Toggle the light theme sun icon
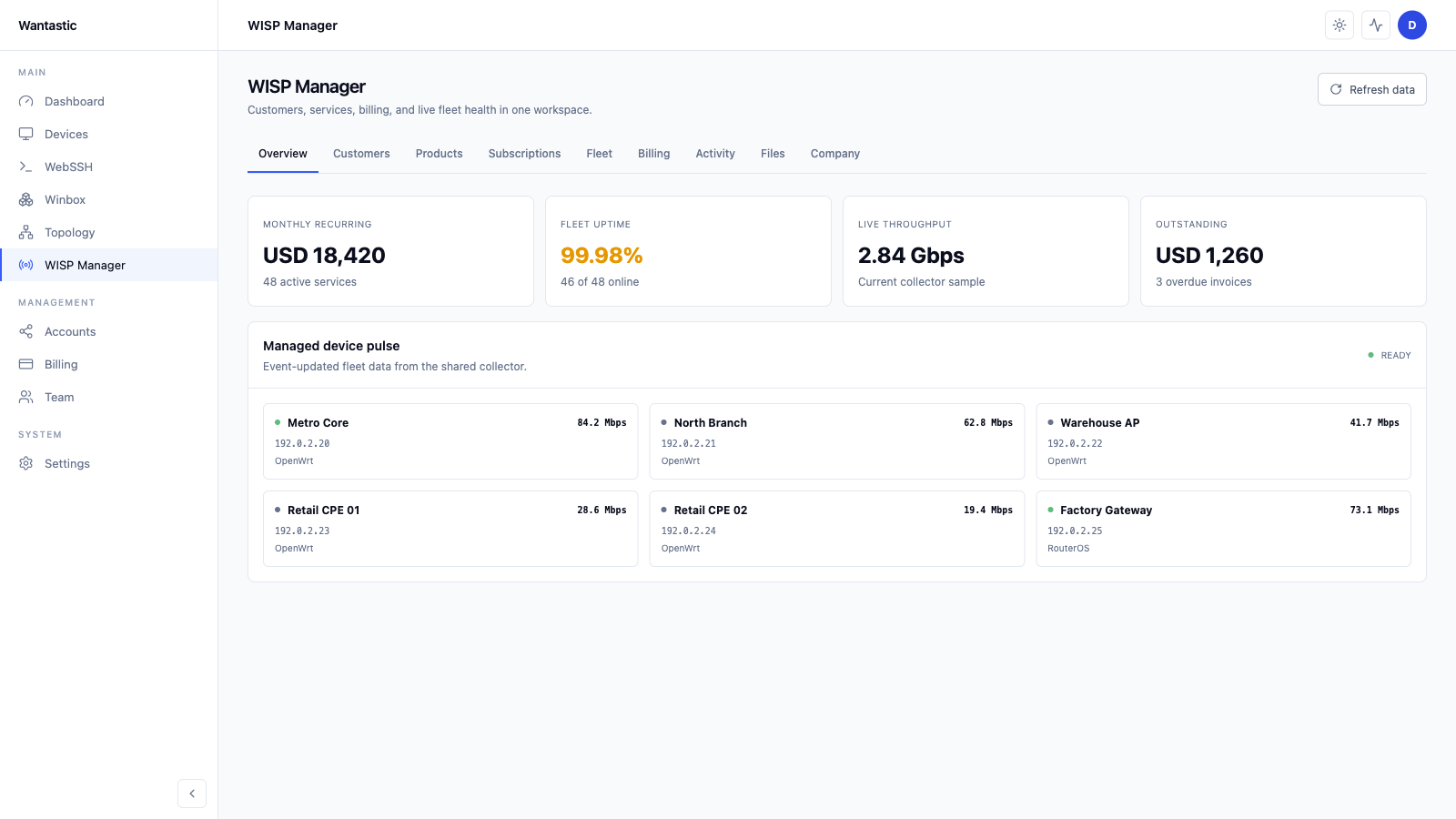The width and height of the screenshot is (1456, 819). 1340,25
